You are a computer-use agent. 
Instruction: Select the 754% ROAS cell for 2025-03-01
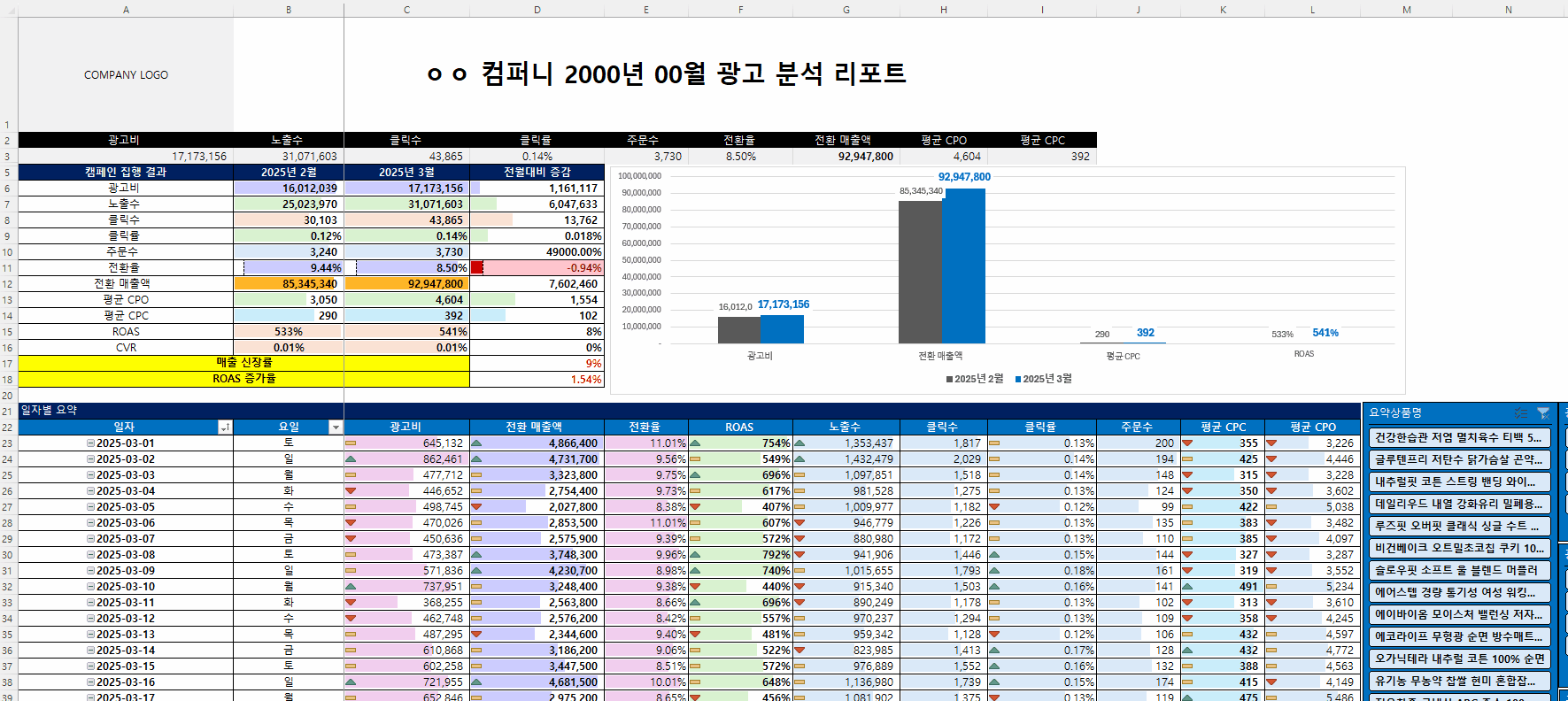coord(740,443)
